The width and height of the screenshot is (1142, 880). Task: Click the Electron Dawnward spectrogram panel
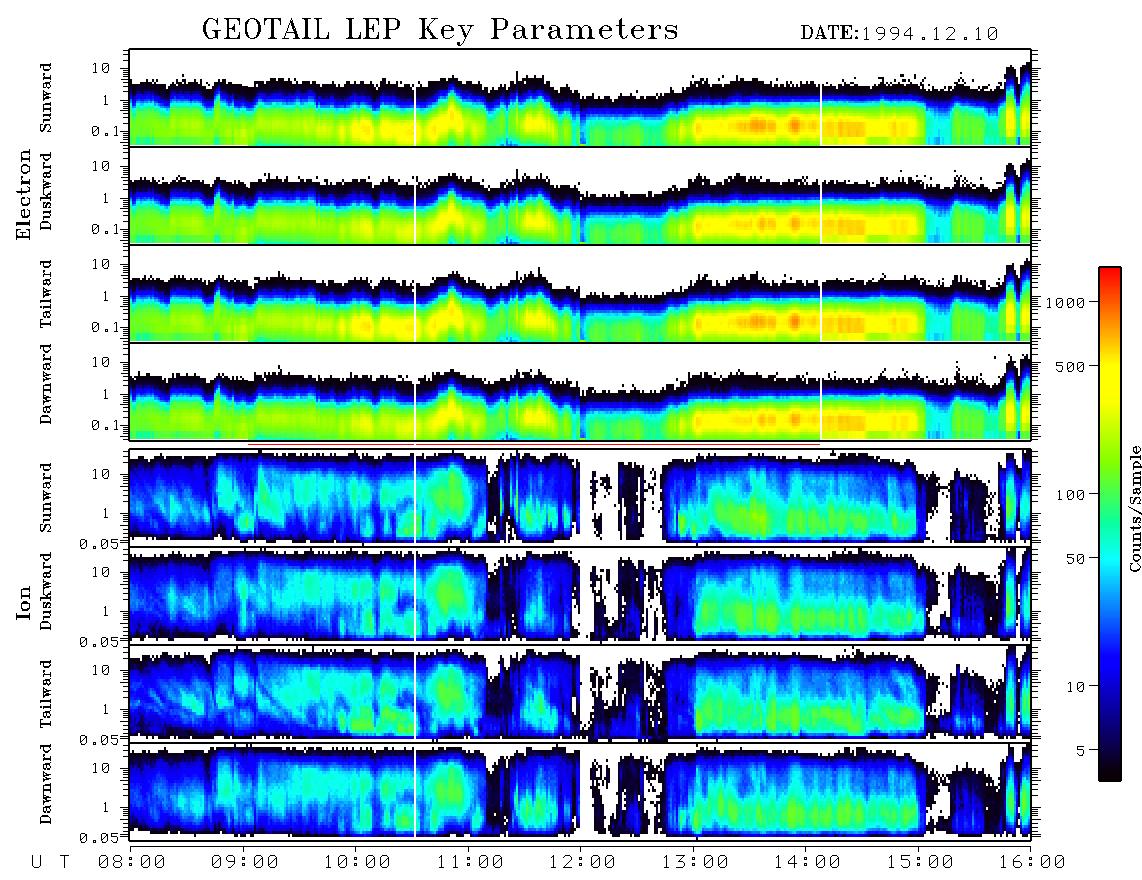[x=580, y=392]
